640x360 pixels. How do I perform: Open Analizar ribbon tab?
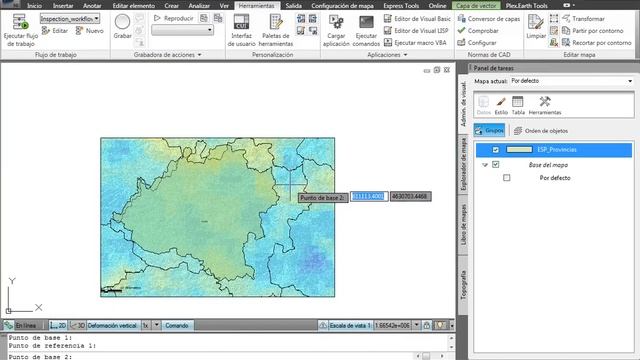point(199,6)
